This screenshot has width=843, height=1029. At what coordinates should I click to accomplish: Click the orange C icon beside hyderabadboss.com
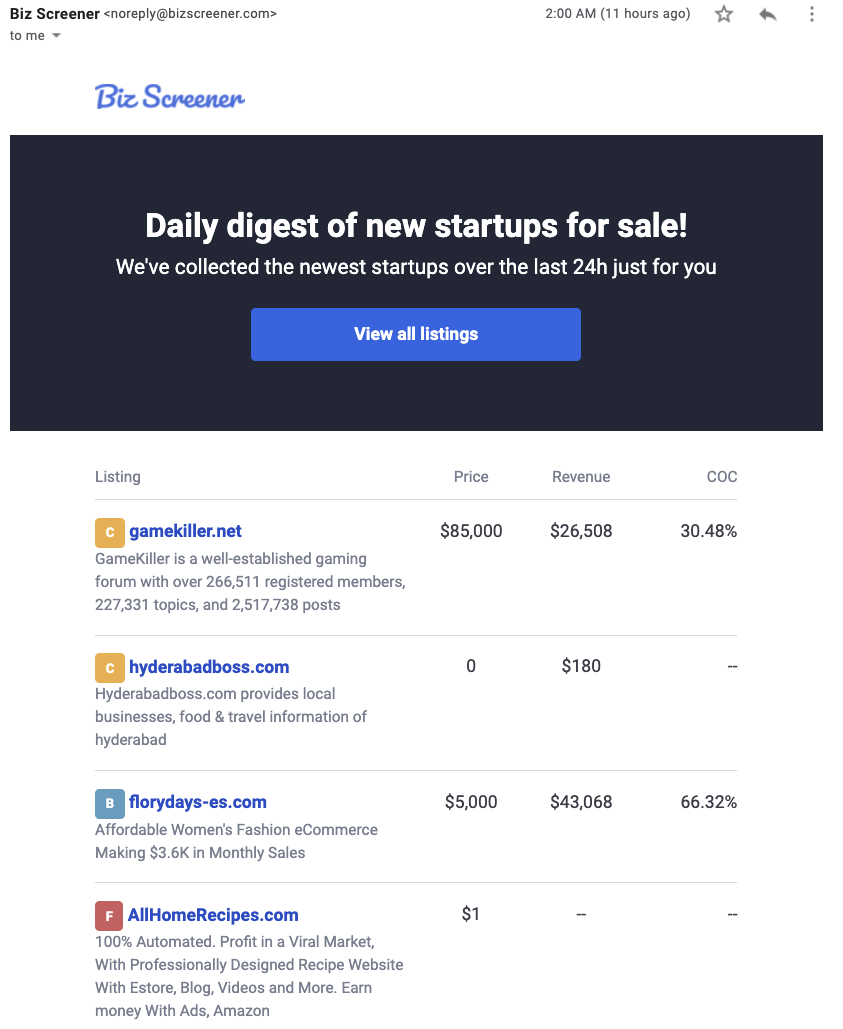109,668
